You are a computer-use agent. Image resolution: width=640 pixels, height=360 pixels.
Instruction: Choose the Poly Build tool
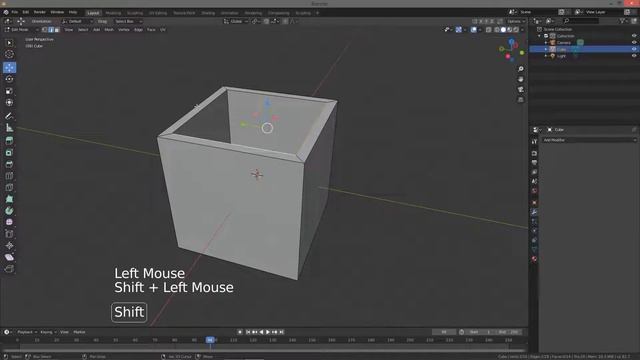click(x=9, y=199)
